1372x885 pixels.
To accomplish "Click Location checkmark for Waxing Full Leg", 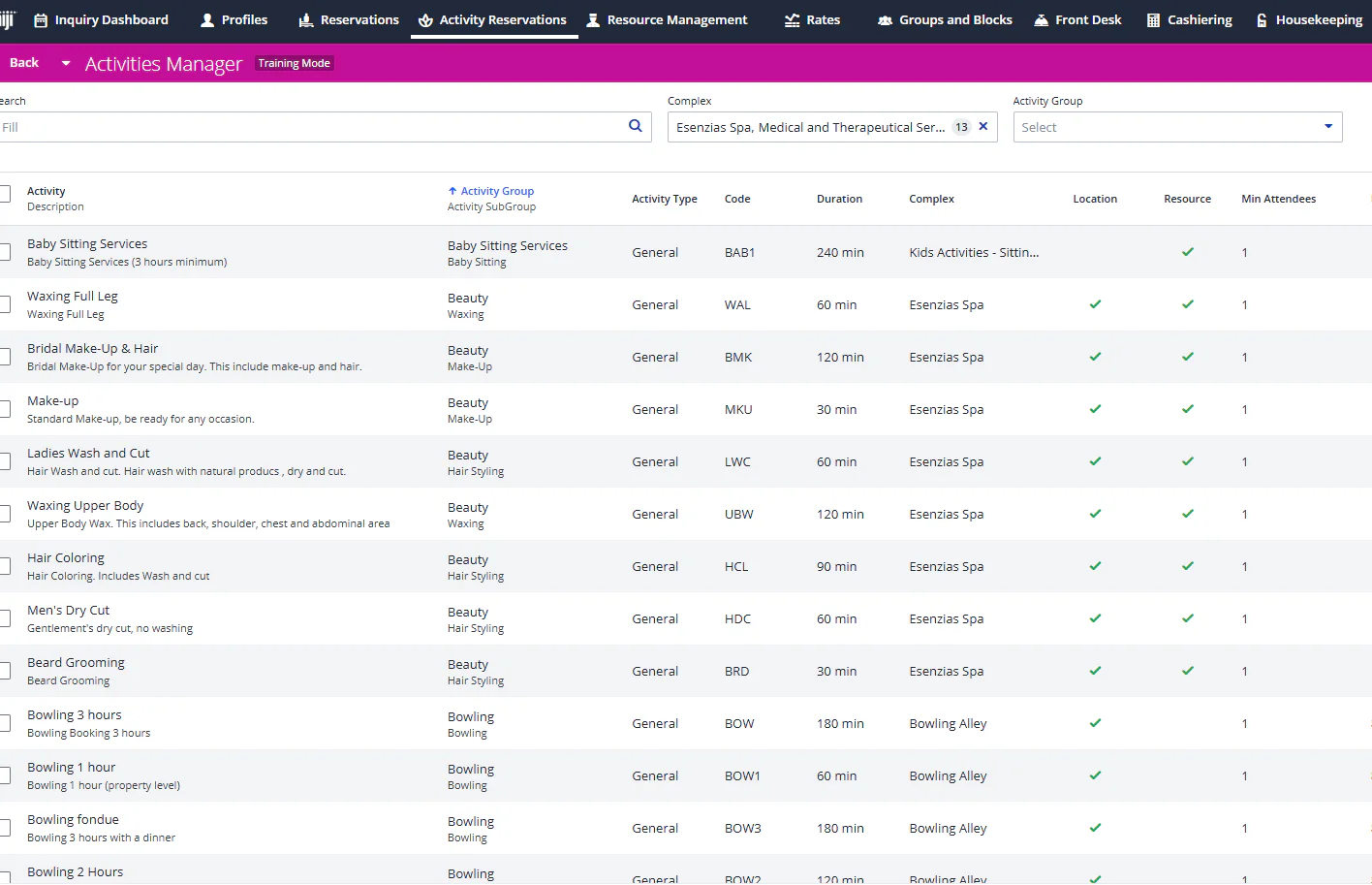I will tap(1095, 304).
